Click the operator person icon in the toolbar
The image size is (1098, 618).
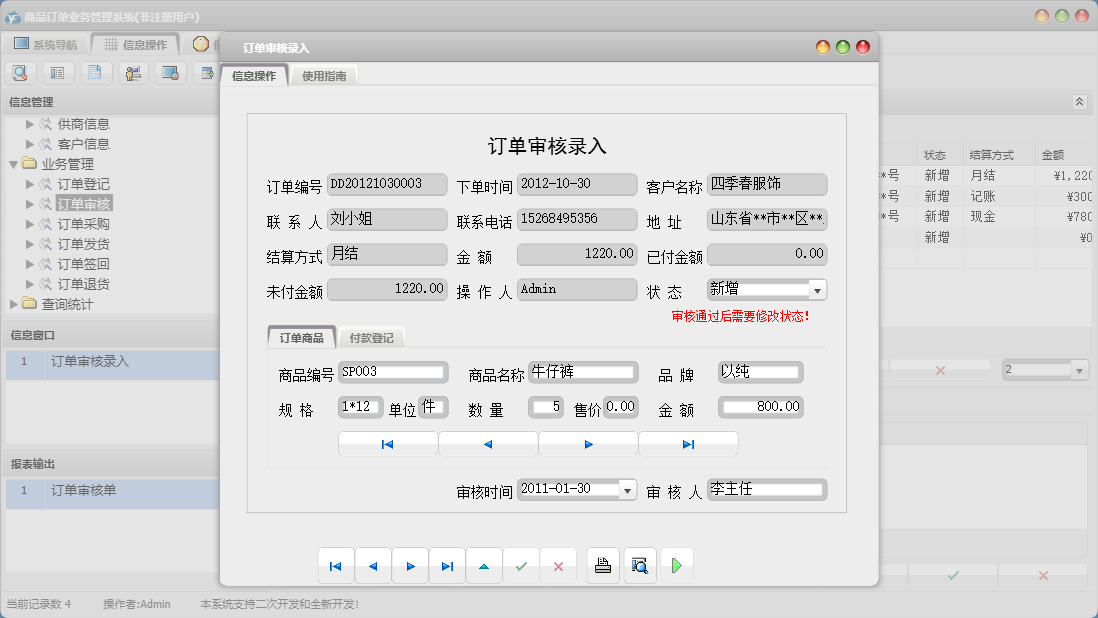pyautogui.click(x=133, y=73)
